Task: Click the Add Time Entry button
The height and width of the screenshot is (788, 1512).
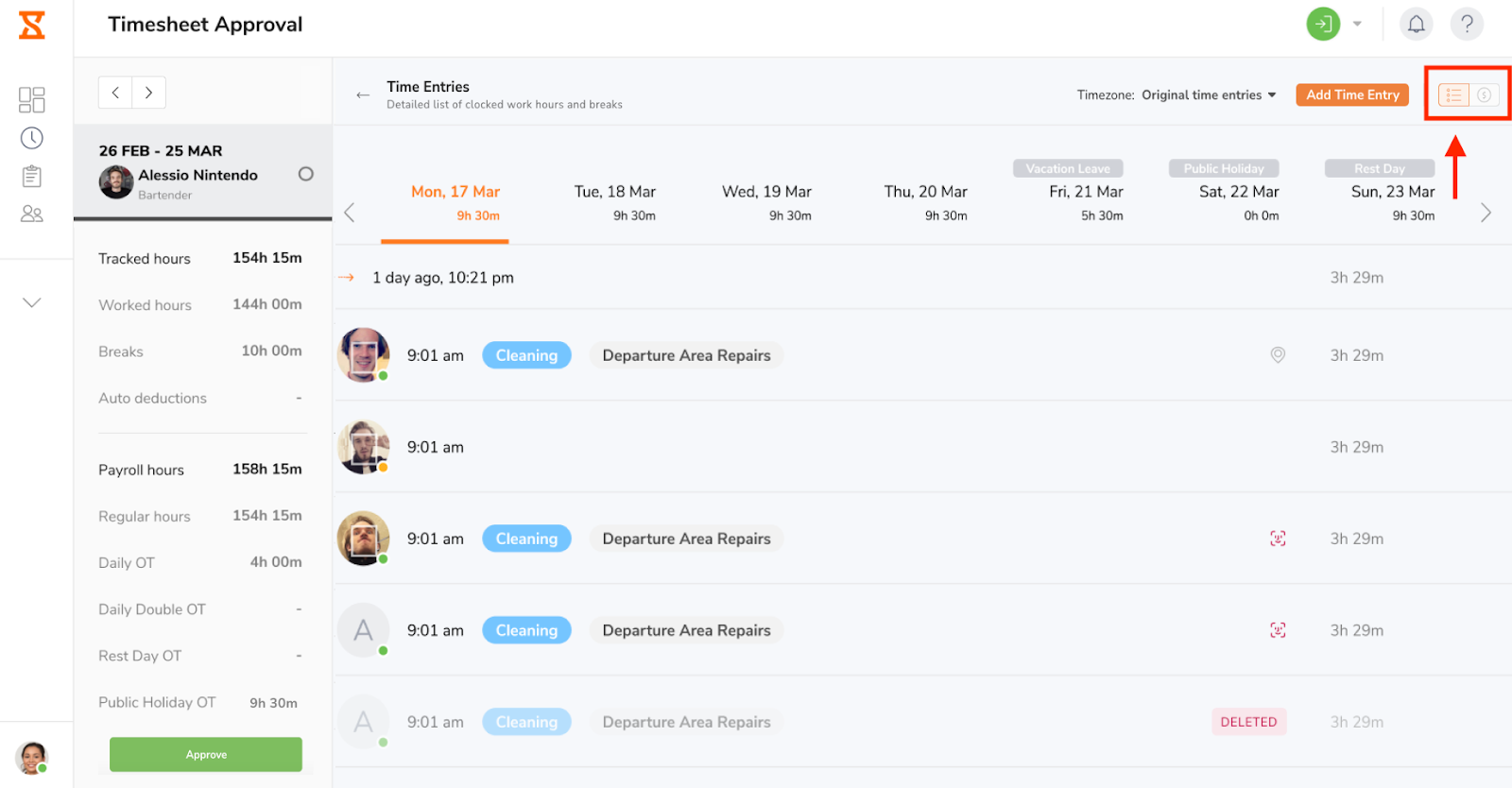Action: 1352,94
